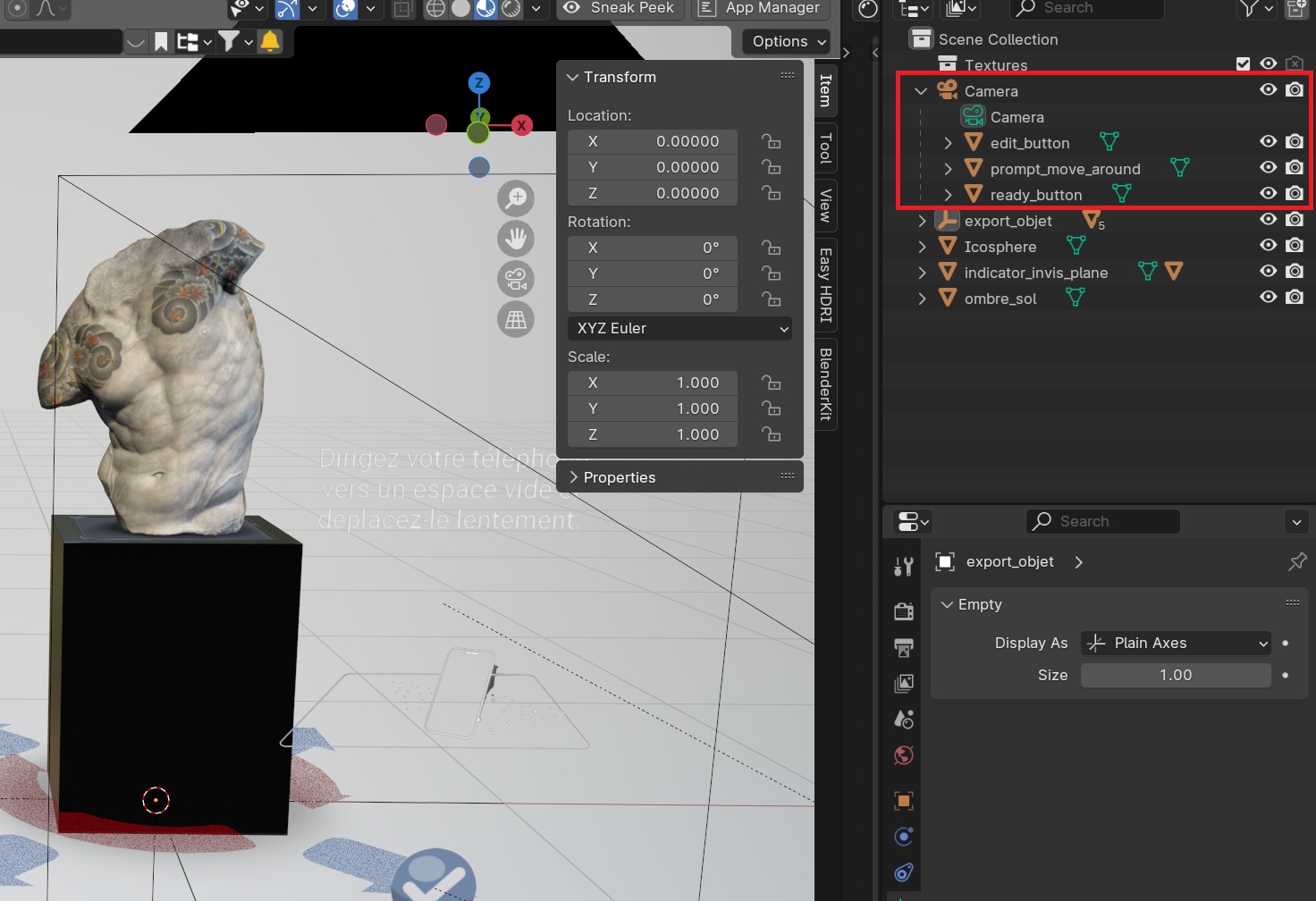The image size is (1316, 901).
Task: Disable ombre_sol in renders
Action: tap(1294, 297)
